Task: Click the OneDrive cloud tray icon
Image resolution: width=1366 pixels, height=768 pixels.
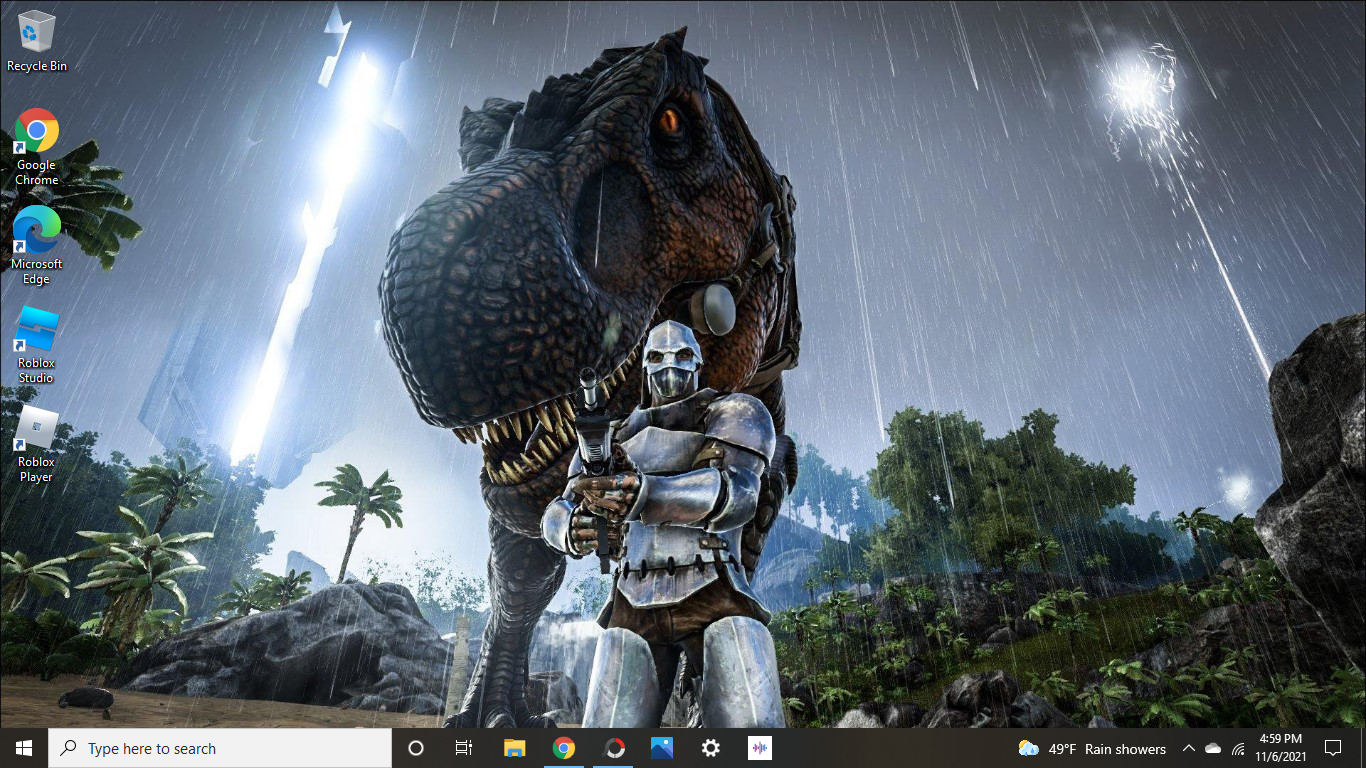Action: (1213, 748)
